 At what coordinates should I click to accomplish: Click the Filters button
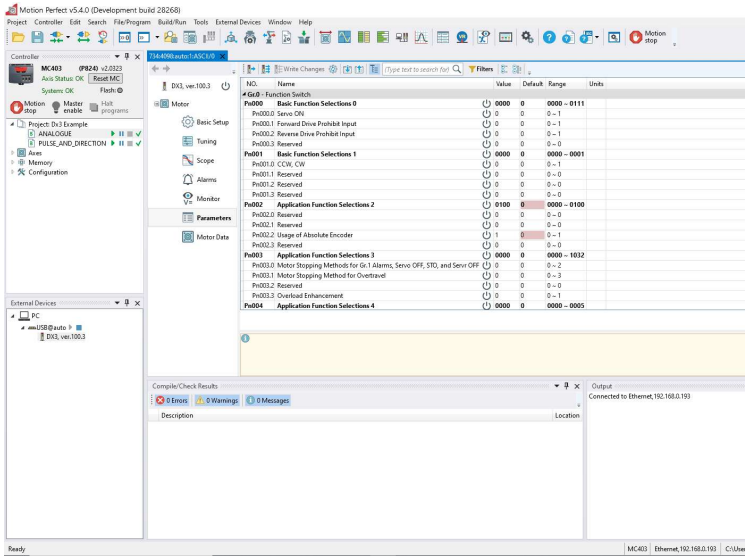tap(481, 69)
